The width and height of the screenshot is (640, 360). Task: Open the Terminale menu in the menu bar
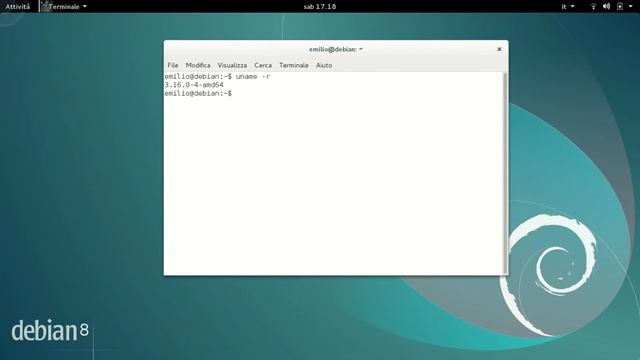(294, 65)
